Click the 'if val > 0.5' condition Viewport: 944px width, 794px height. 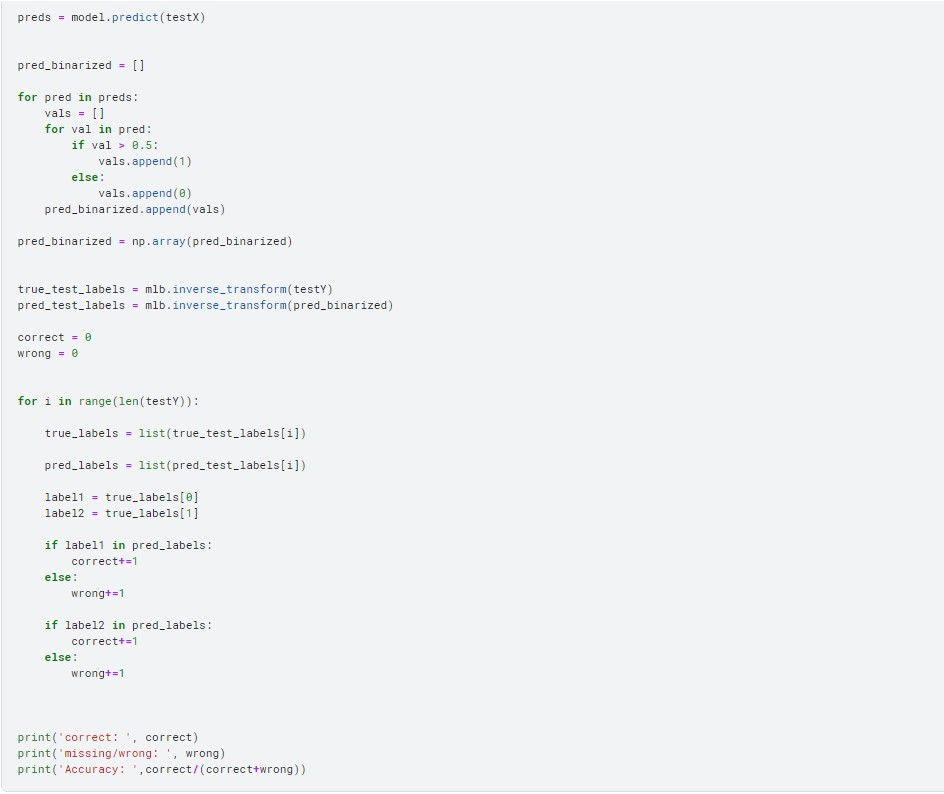point(115,145)
